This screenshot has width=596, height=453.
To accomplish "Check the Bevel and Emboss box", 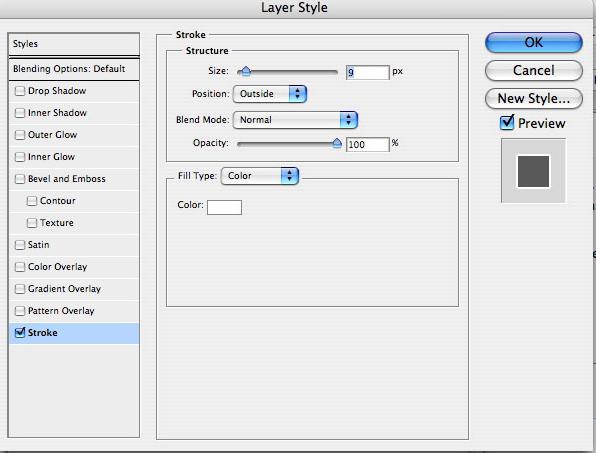I will [19, 179].
